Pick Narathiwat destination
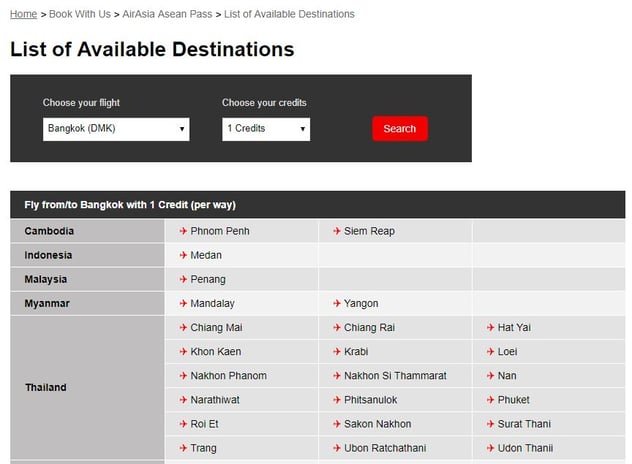 [x=215, y=400]
